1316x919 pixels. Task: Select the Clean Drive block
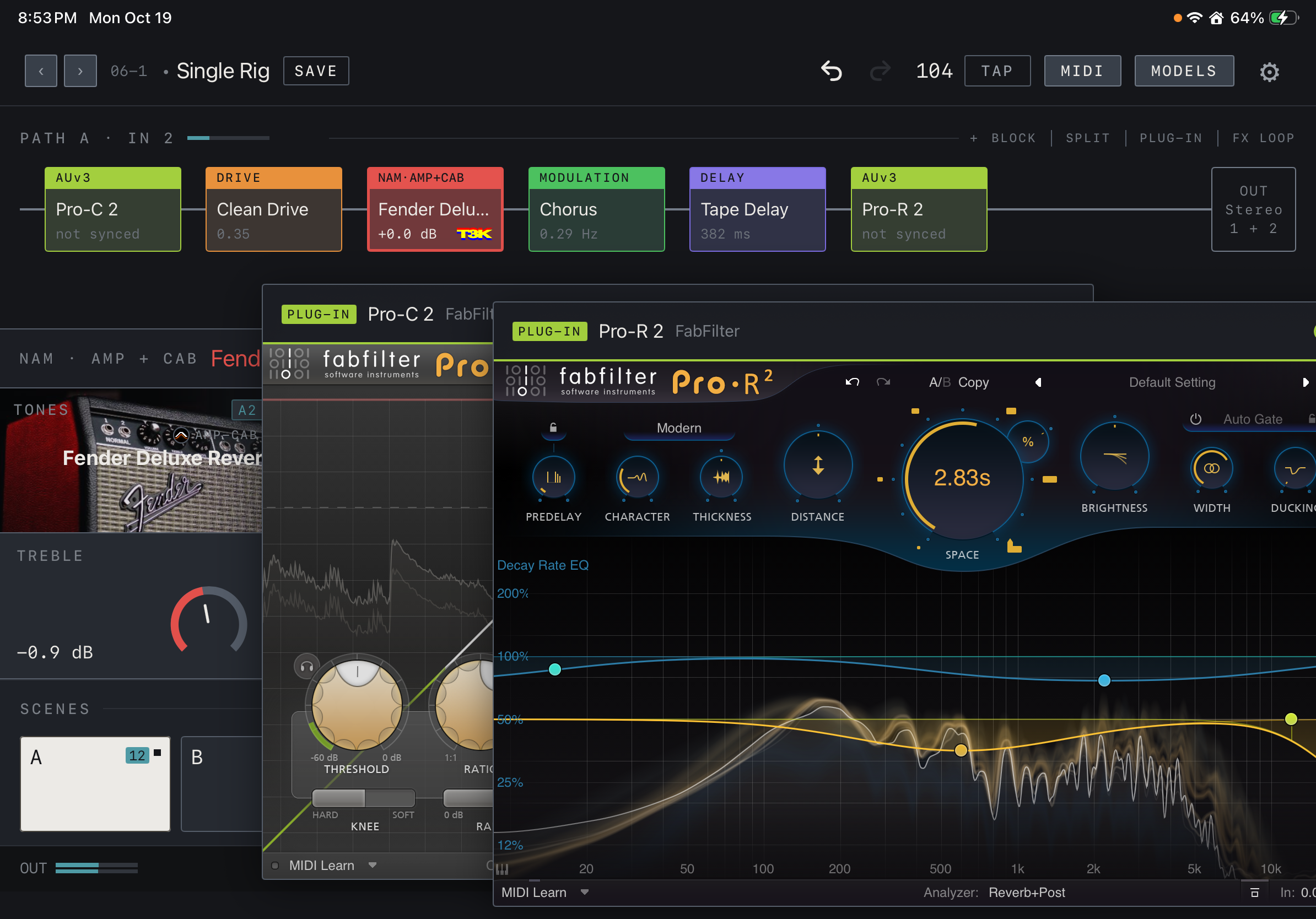coord(274,209)
